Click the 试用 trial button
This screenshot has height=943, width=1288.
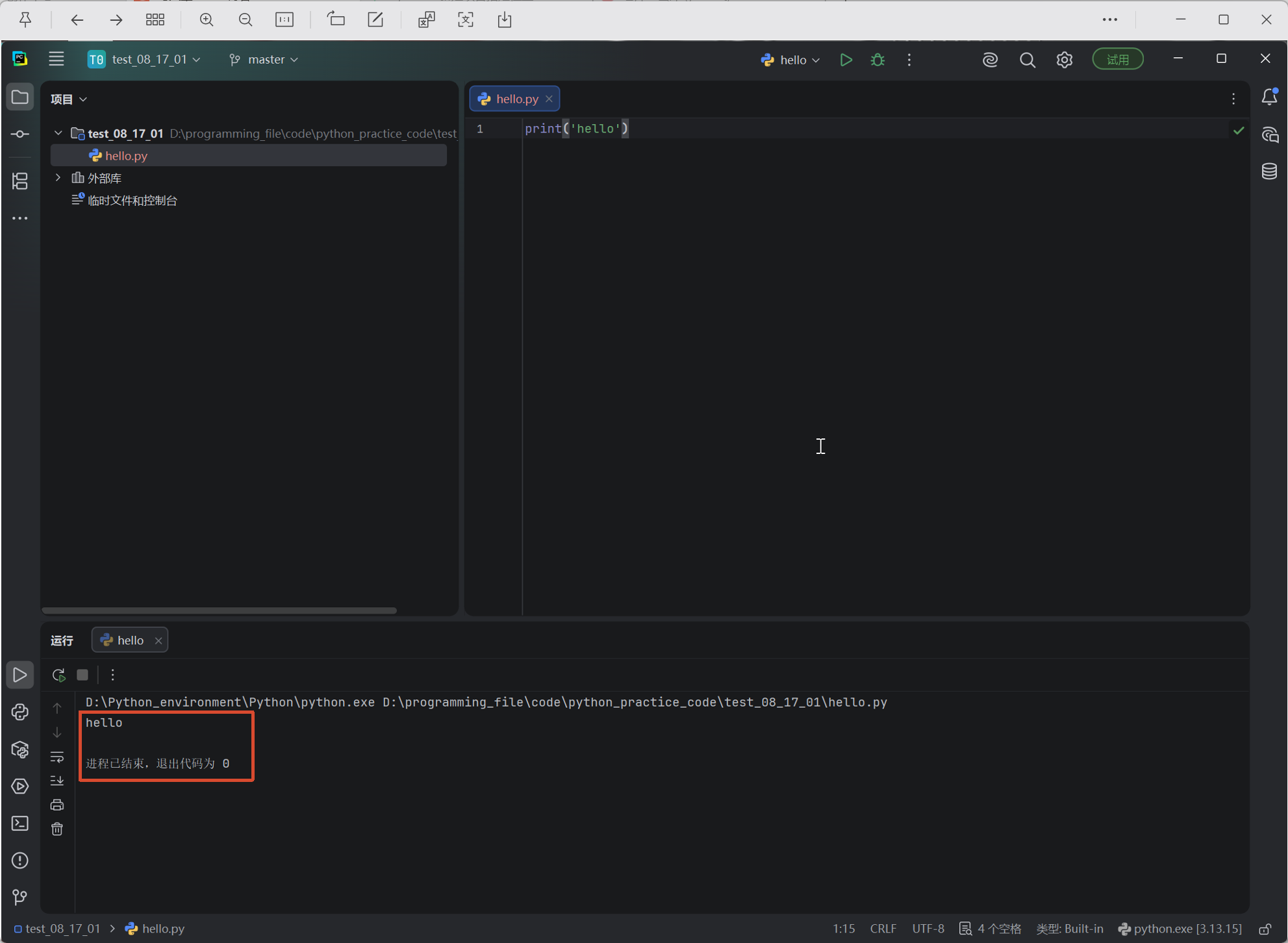(x=1118, y=60)
